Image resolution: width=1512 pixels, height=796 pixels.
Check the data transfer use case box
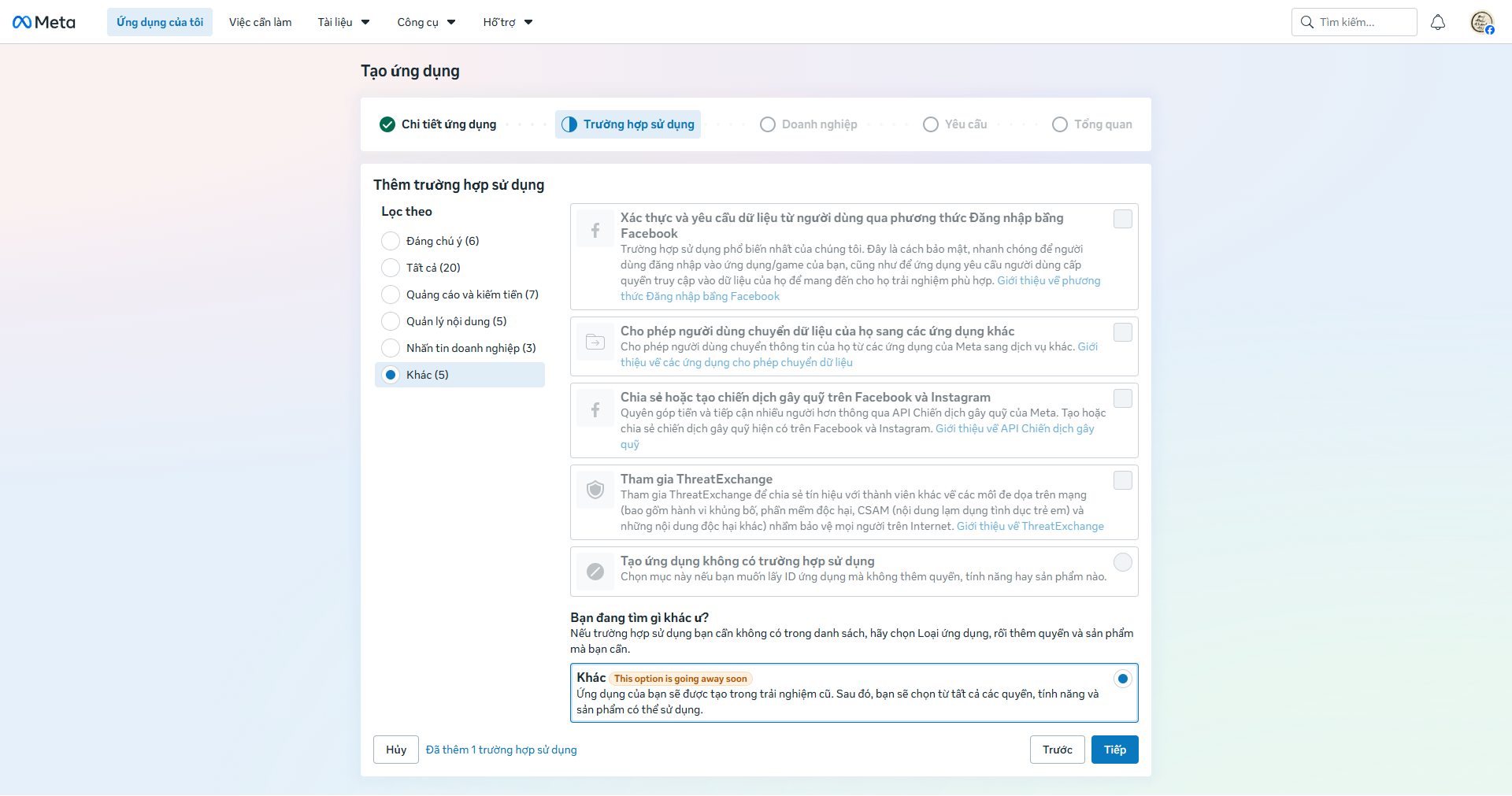tap(1123, 332)
